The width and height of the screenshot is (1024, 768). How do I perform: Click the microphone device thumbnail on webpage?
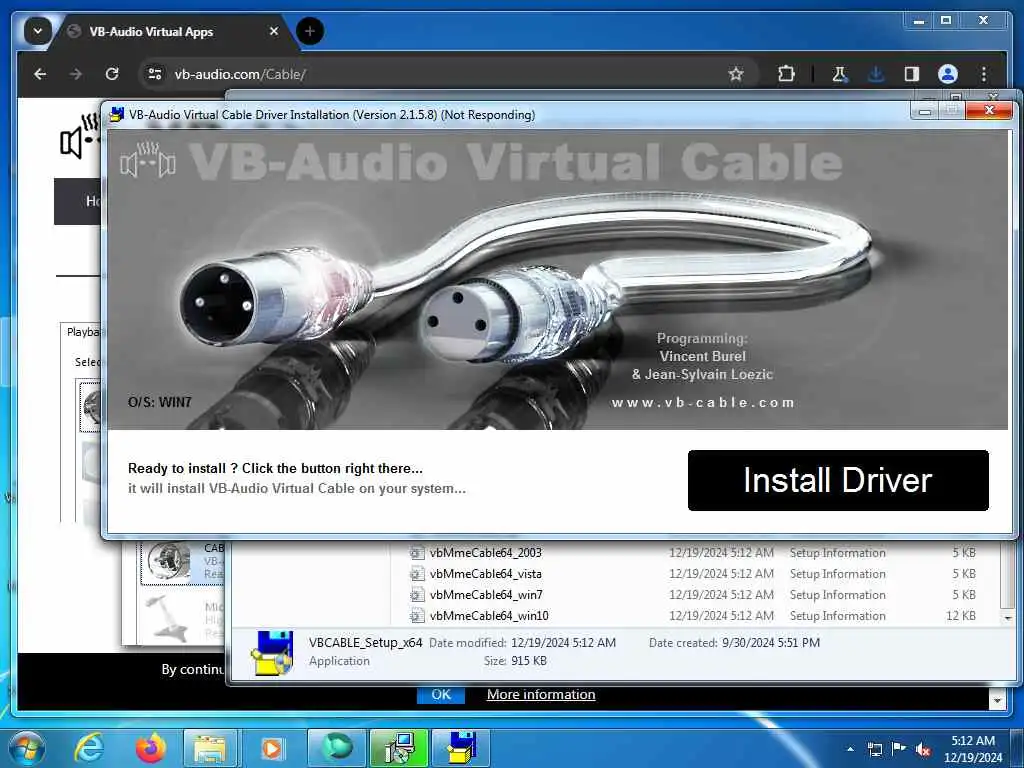tap(167, 618)
